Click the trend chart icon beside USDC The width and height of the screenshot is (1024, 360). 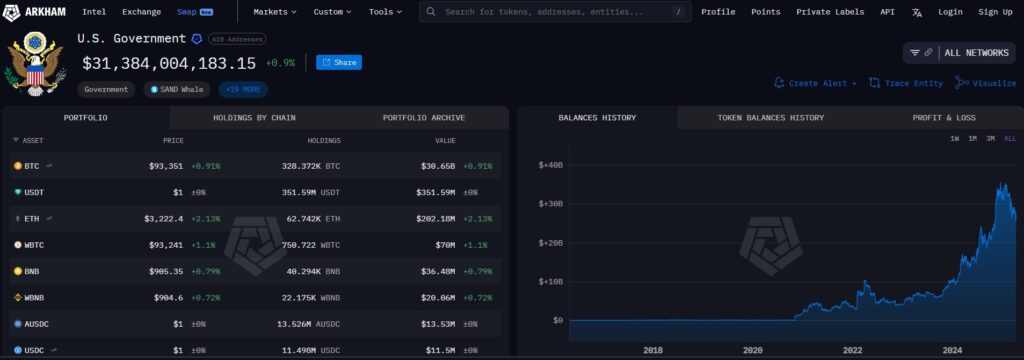click(x=54, y=350)
